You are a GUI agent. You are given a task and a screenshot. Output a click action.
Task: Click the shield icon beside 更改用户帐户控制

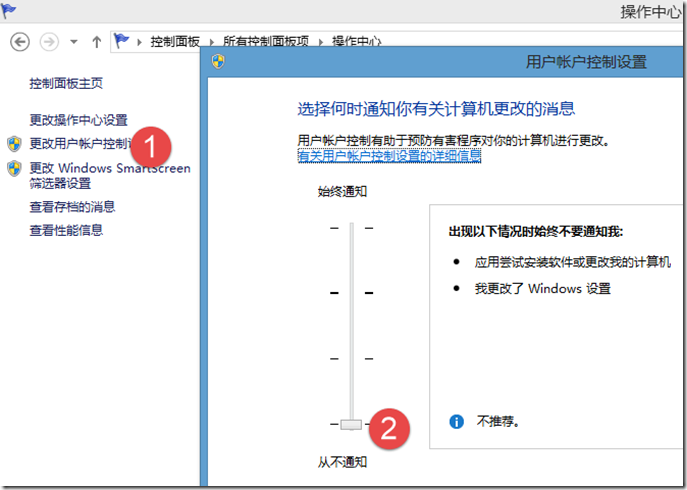click(x=14, y=143)
